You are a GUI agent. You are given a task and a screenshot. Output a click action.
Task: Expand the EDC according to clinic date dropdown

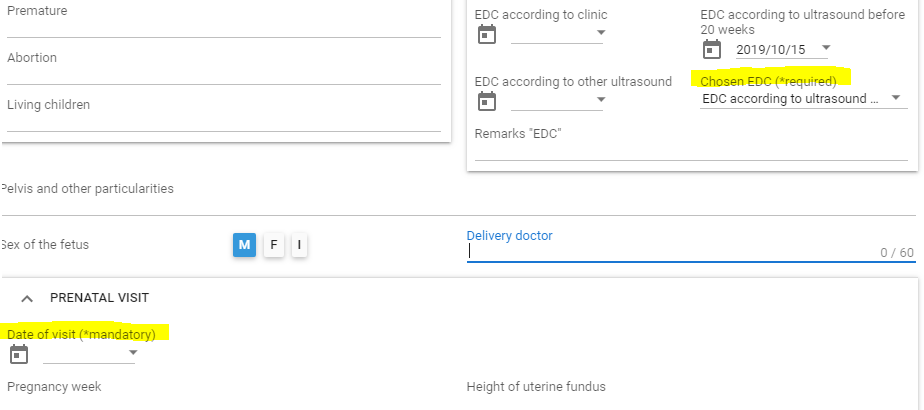click(600, 33)
